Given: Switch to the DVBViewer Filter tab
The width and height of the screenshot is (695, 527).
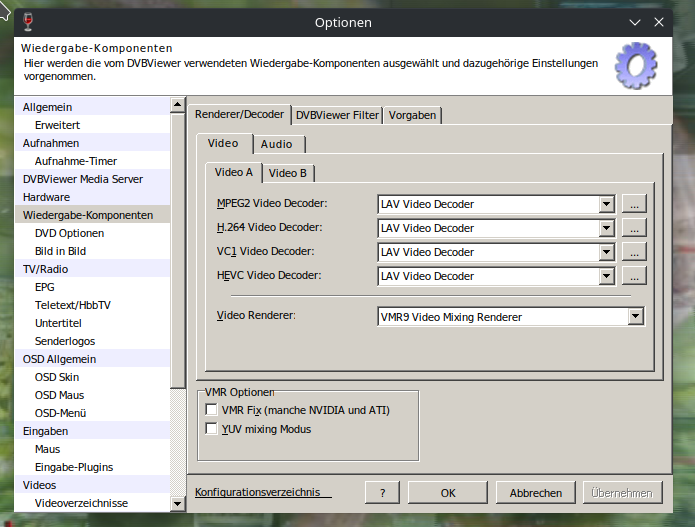Looking at the screenshot, I should point(337,115).
